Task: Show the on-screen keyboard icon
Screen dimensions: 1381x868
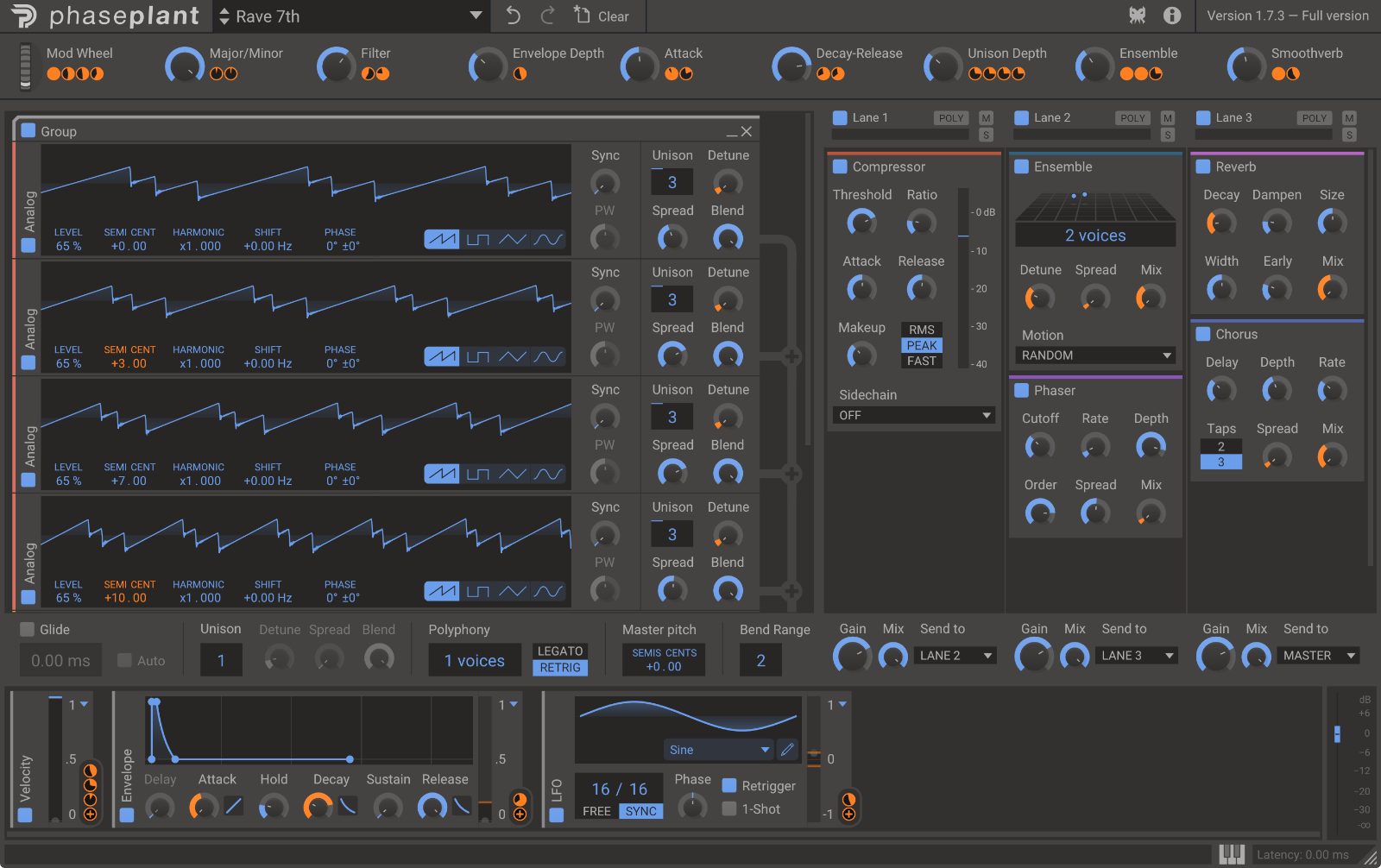Action: click(1232, 854)
